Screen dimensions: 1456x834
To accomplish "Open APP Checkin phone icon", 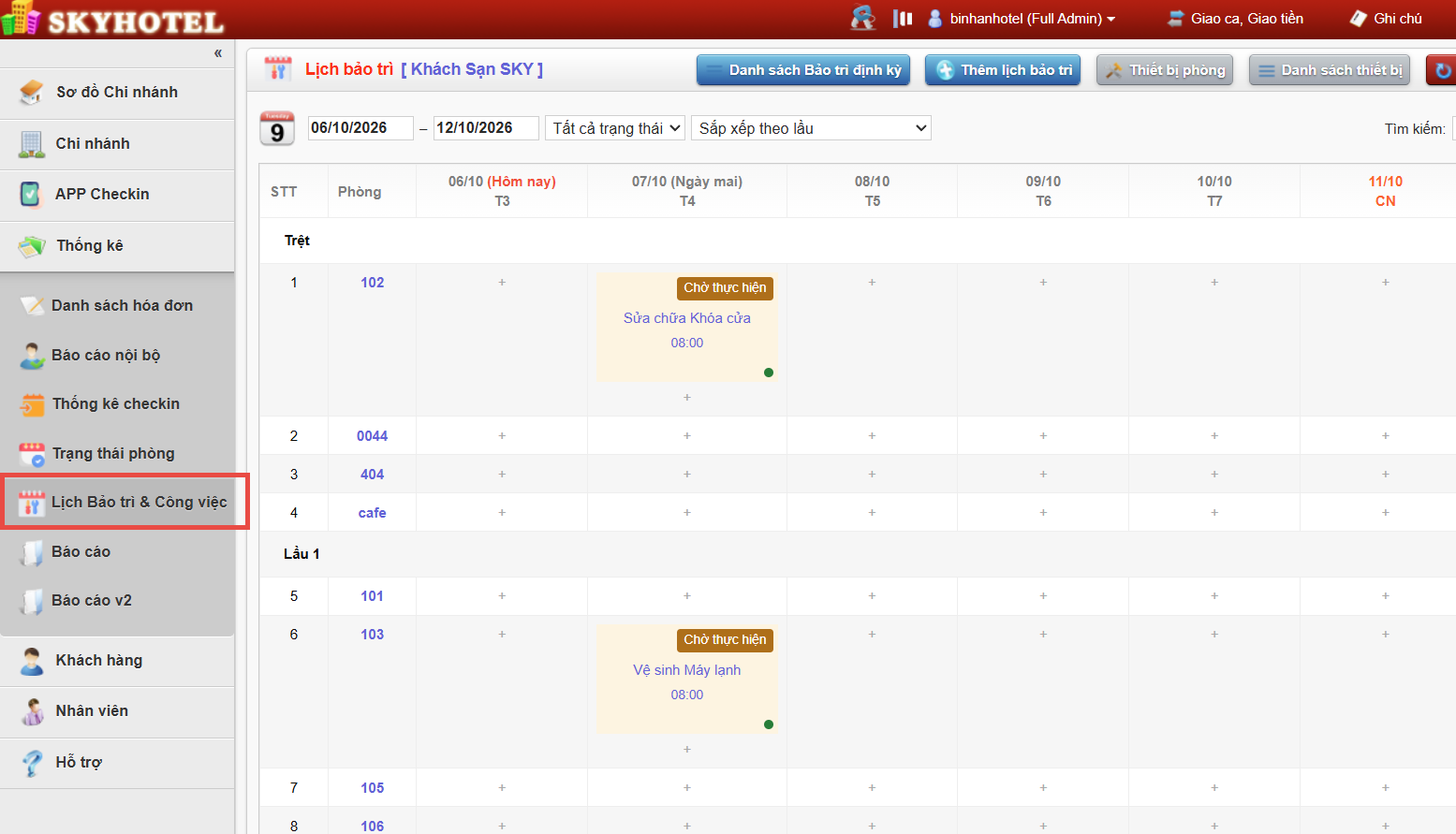I will pyautogui.click(x=31, y=194).
